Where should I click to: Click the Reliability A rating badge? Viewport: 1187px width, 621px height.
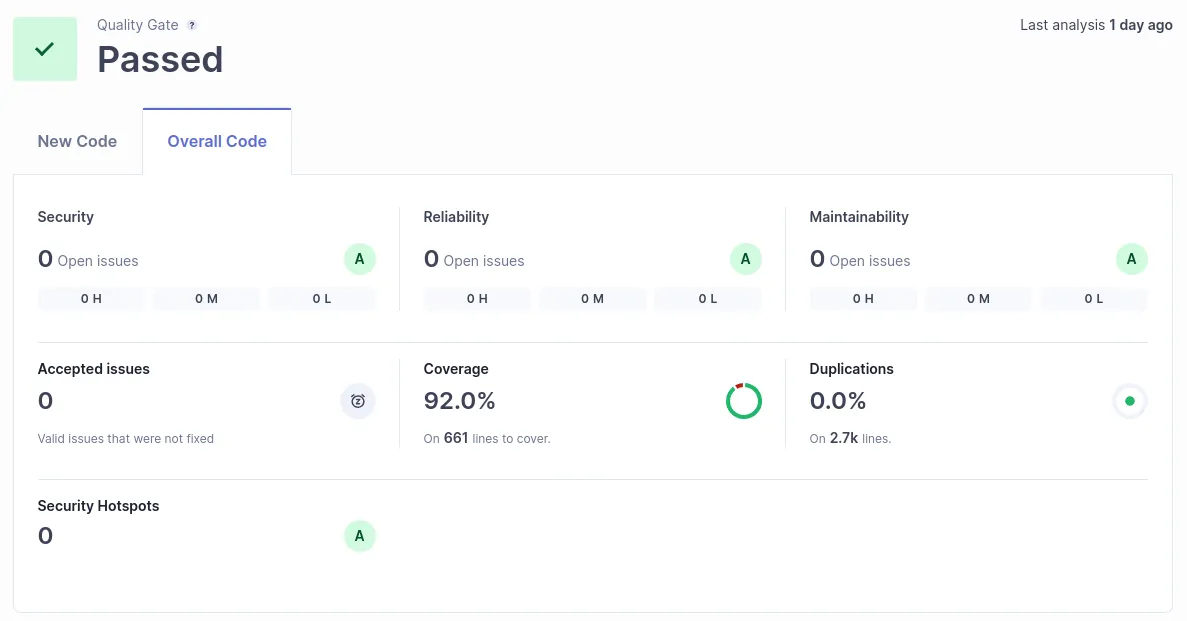(x=746, y=259)
